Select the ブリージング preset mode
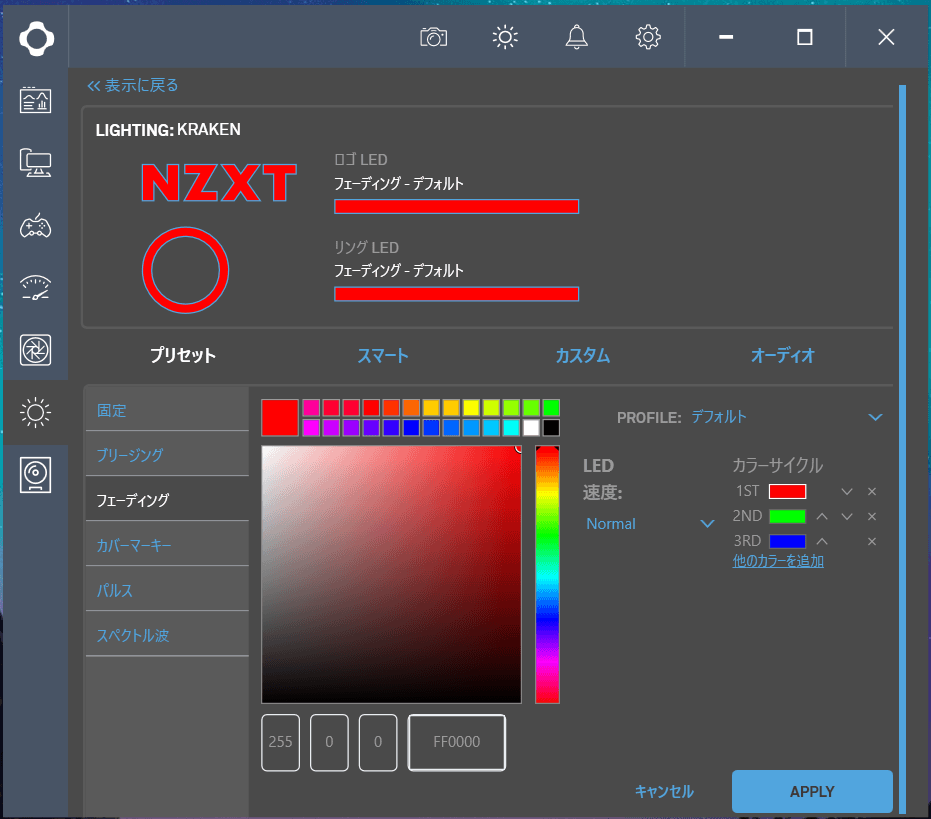Viewport: 931px width, 819px height. (167, 454)
